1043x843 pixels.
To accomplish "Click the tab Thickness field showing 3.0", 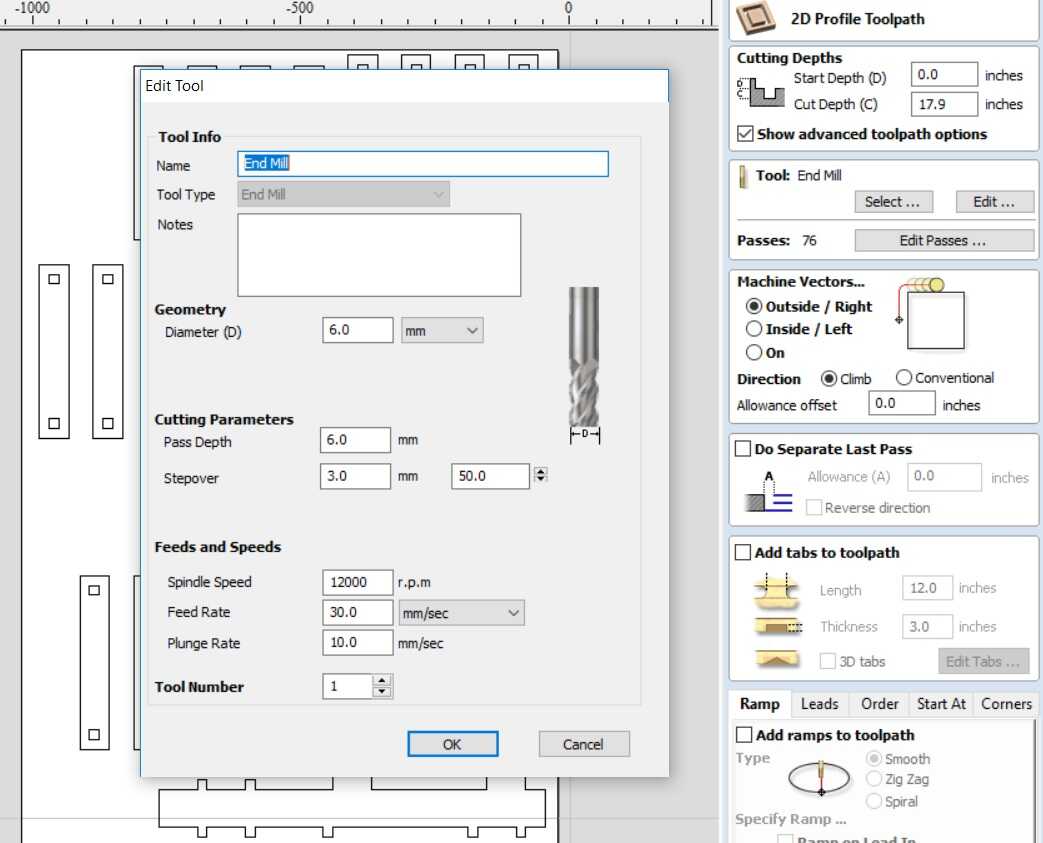I will (x=927, y=626).
